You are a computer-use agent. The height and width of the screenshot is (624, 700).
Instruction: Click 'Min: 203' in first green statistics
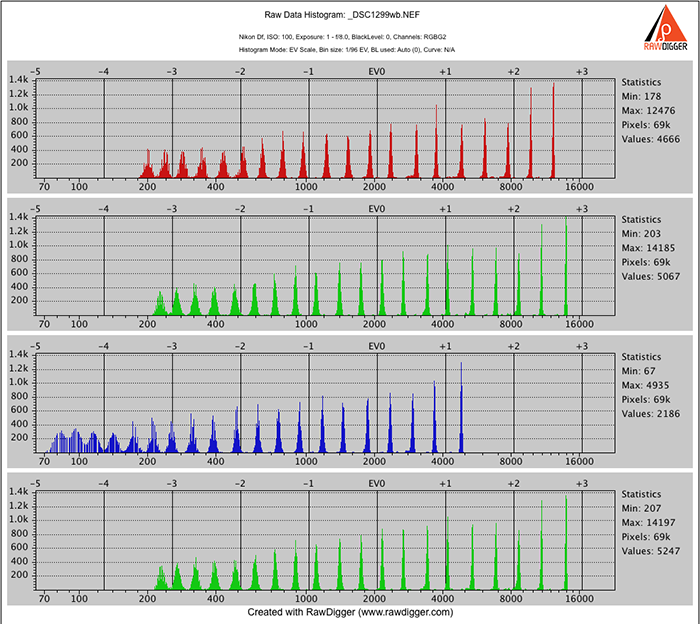[x=641, y=234]
